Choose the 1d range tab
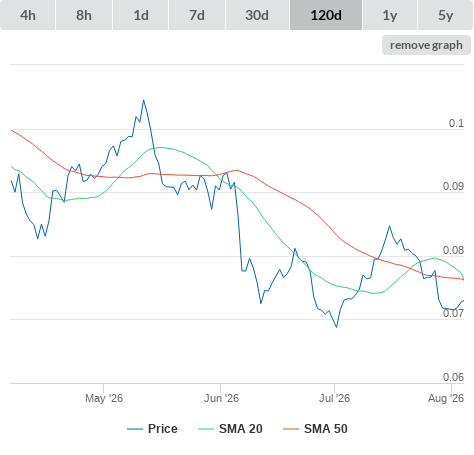The height and width of the screenshot is (455, 474). point(141,15)
